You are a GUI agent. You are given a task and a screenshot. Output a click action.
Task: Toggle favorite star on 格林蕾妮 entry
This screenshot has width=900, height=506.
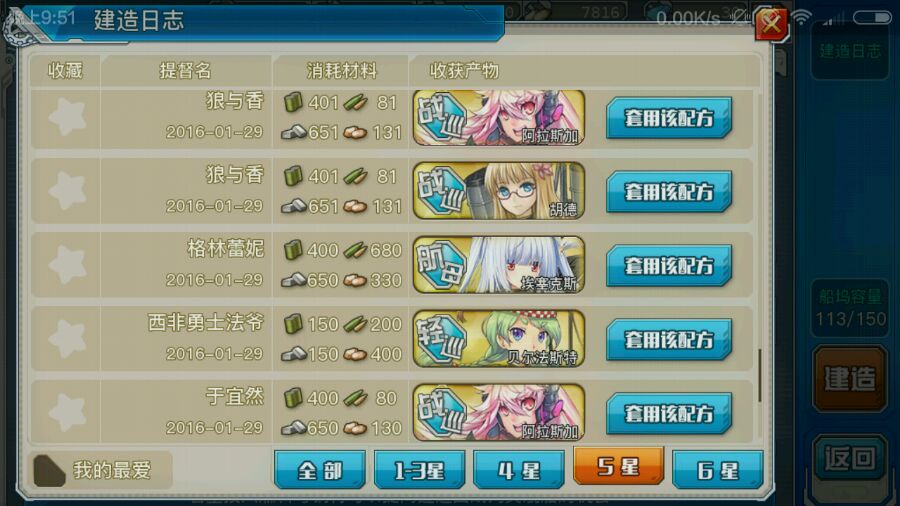click(67, 264)
